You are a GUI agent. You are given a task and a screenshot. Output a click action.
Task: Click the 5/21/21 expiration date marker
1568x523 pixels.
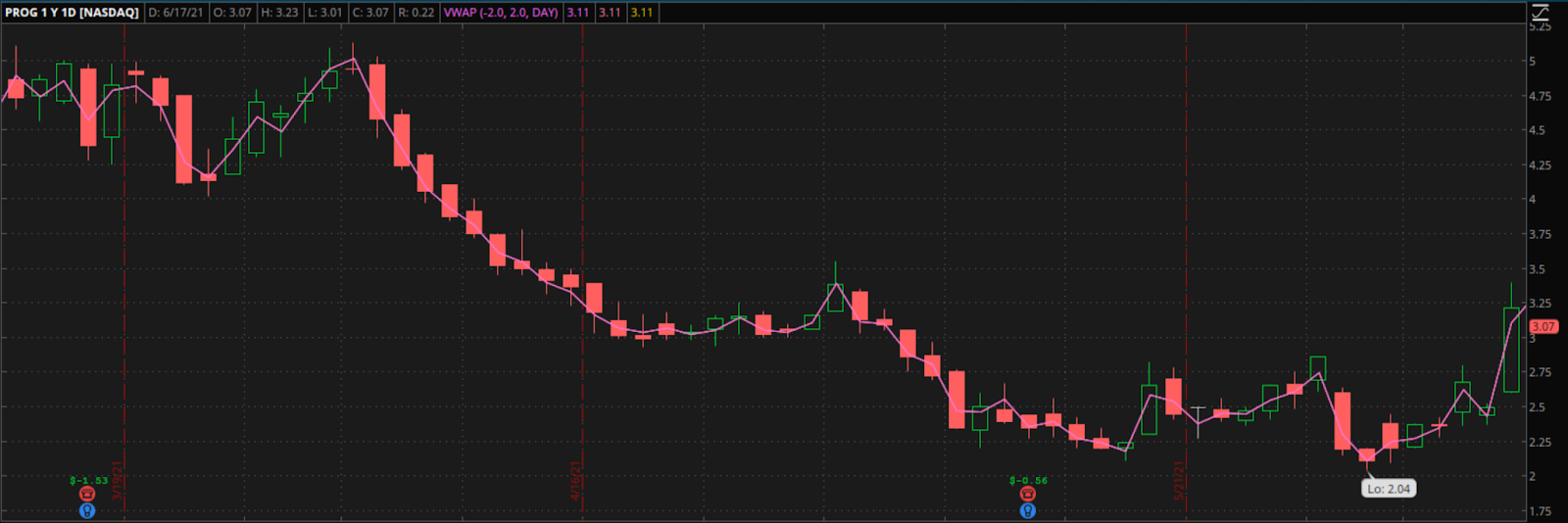pyautogui.click(x=1179, y=481)
